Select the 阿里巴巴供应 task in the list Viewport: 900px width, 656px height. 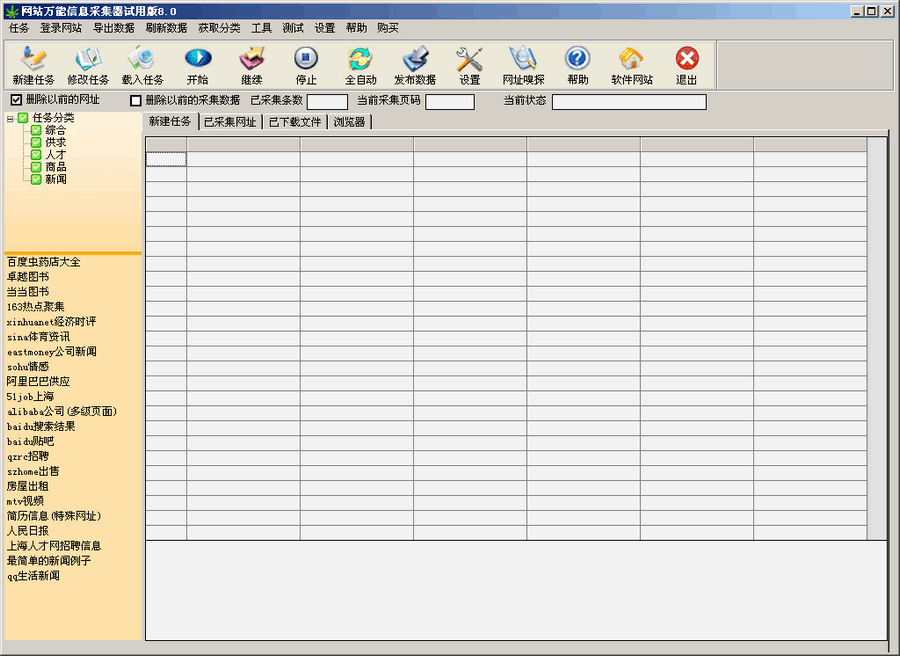(x=38, y=382)
